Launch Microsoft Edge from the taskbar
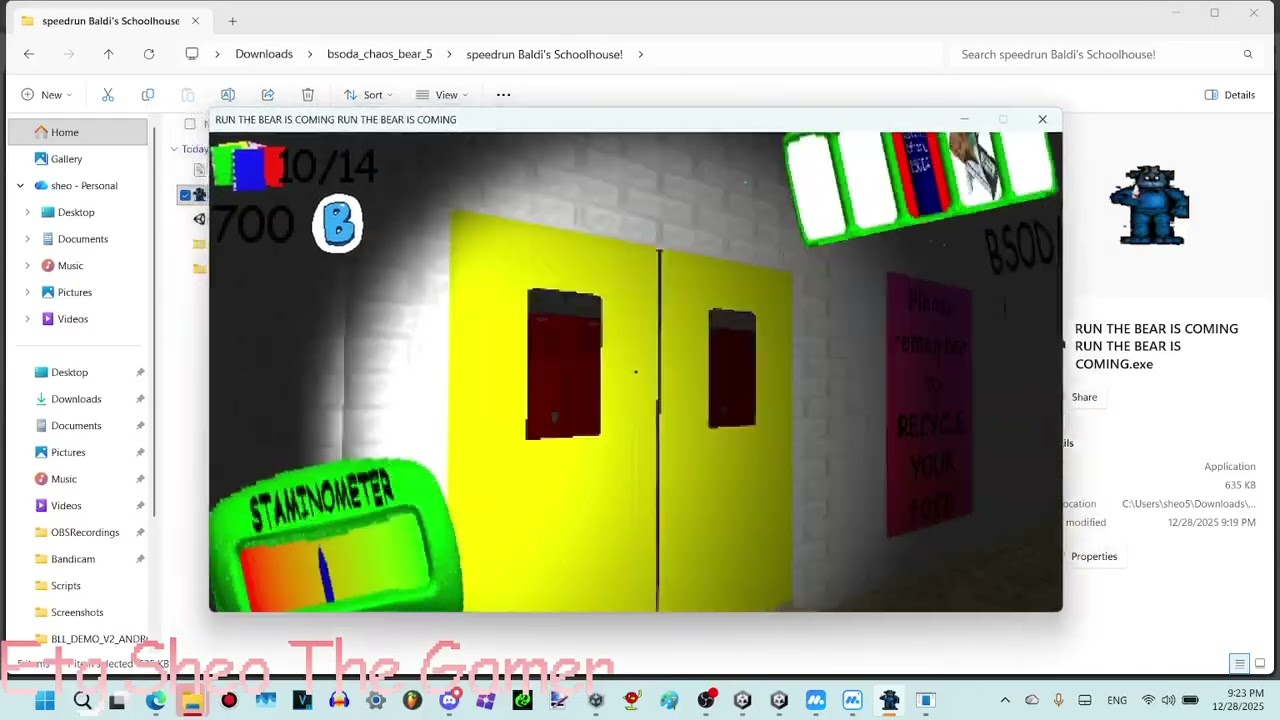The height and width of the screenshot is (720, 1280). [x=155, y=701]
